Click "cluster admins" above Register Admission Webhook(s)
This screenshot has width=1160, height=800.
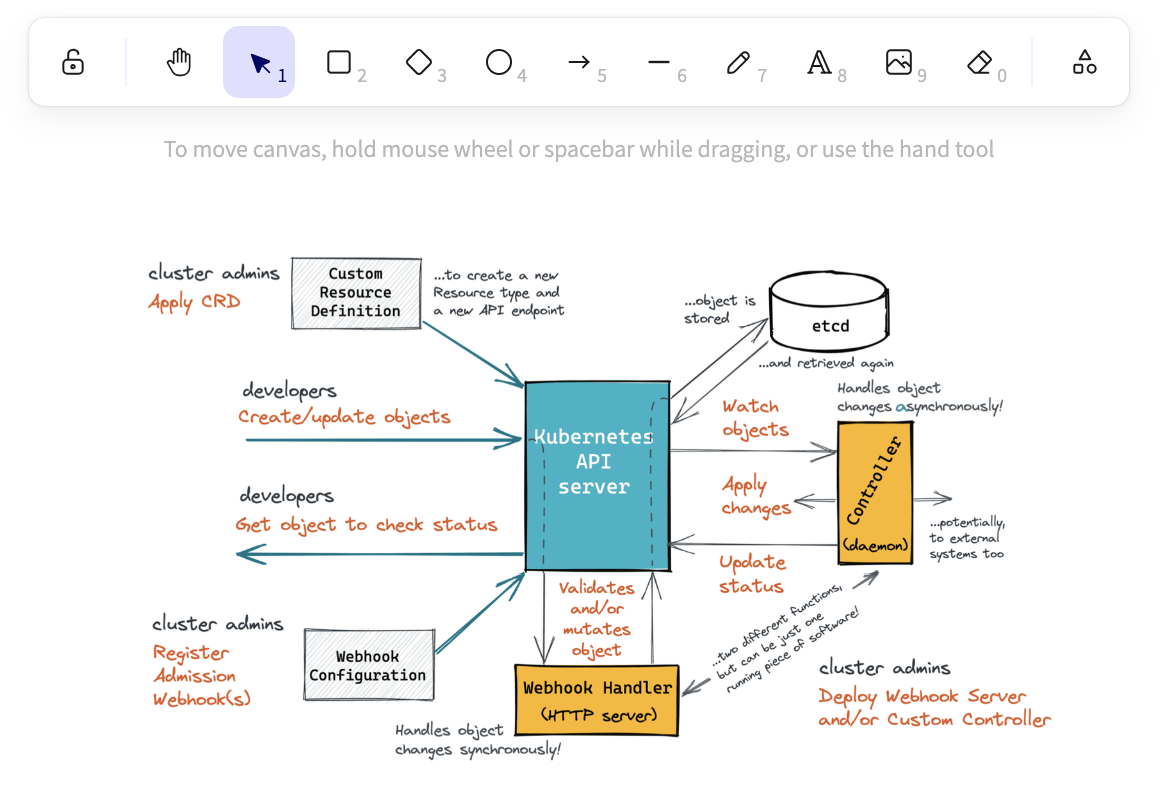pos(218,624)
